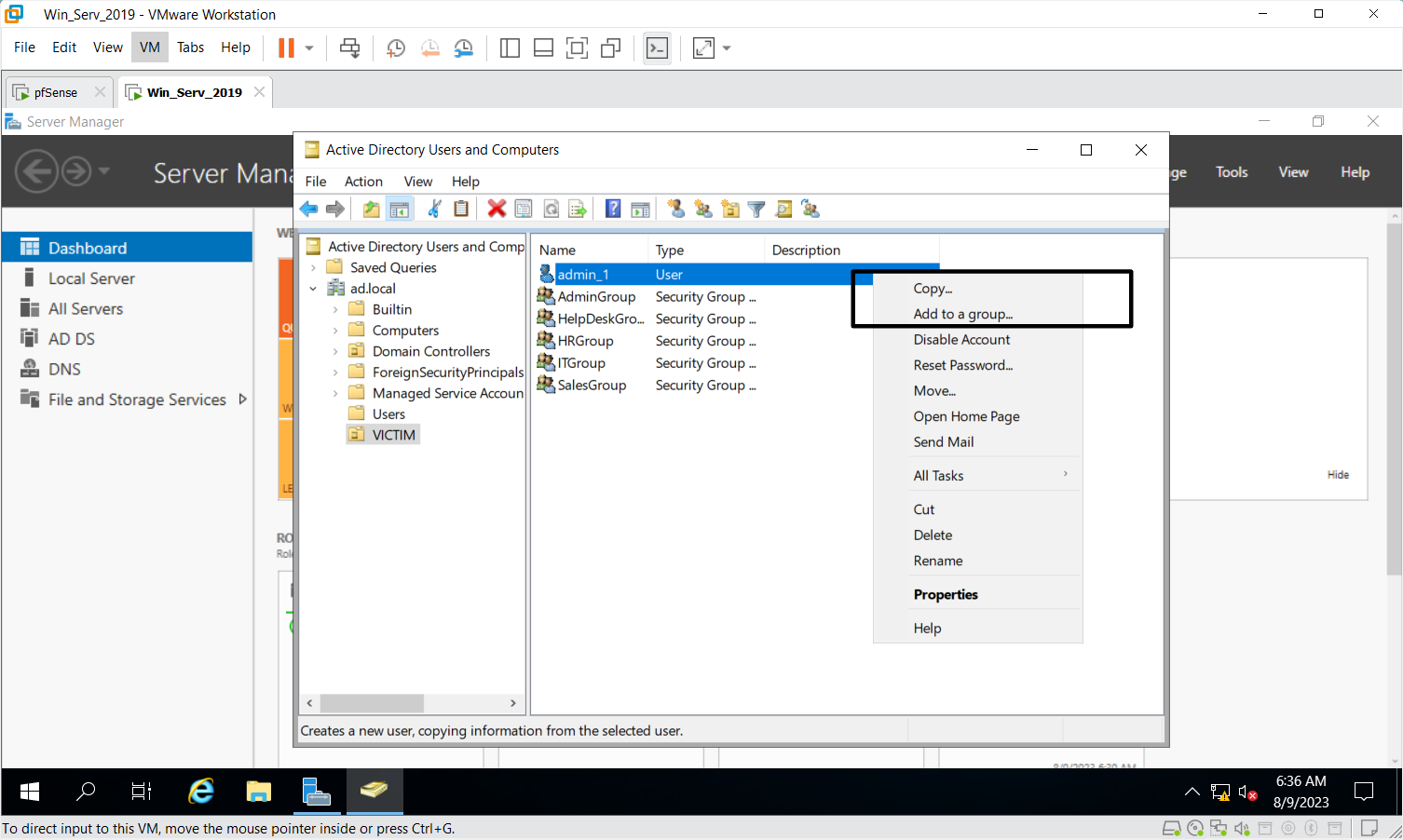Viewport: 1403px width, 840px height.
Task: Select Reset Password... in context menu
Action: coord(978,365)
